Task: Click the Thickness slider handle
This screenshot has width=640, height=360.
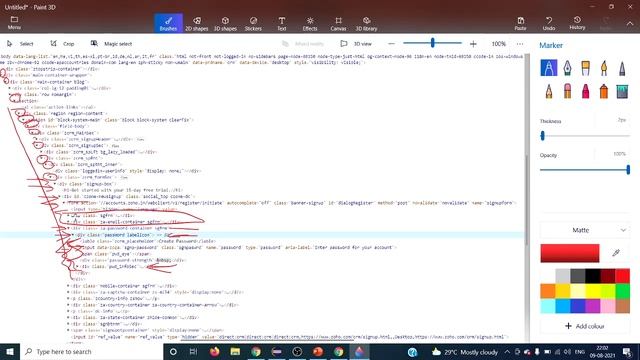Action: pos(542,136)
